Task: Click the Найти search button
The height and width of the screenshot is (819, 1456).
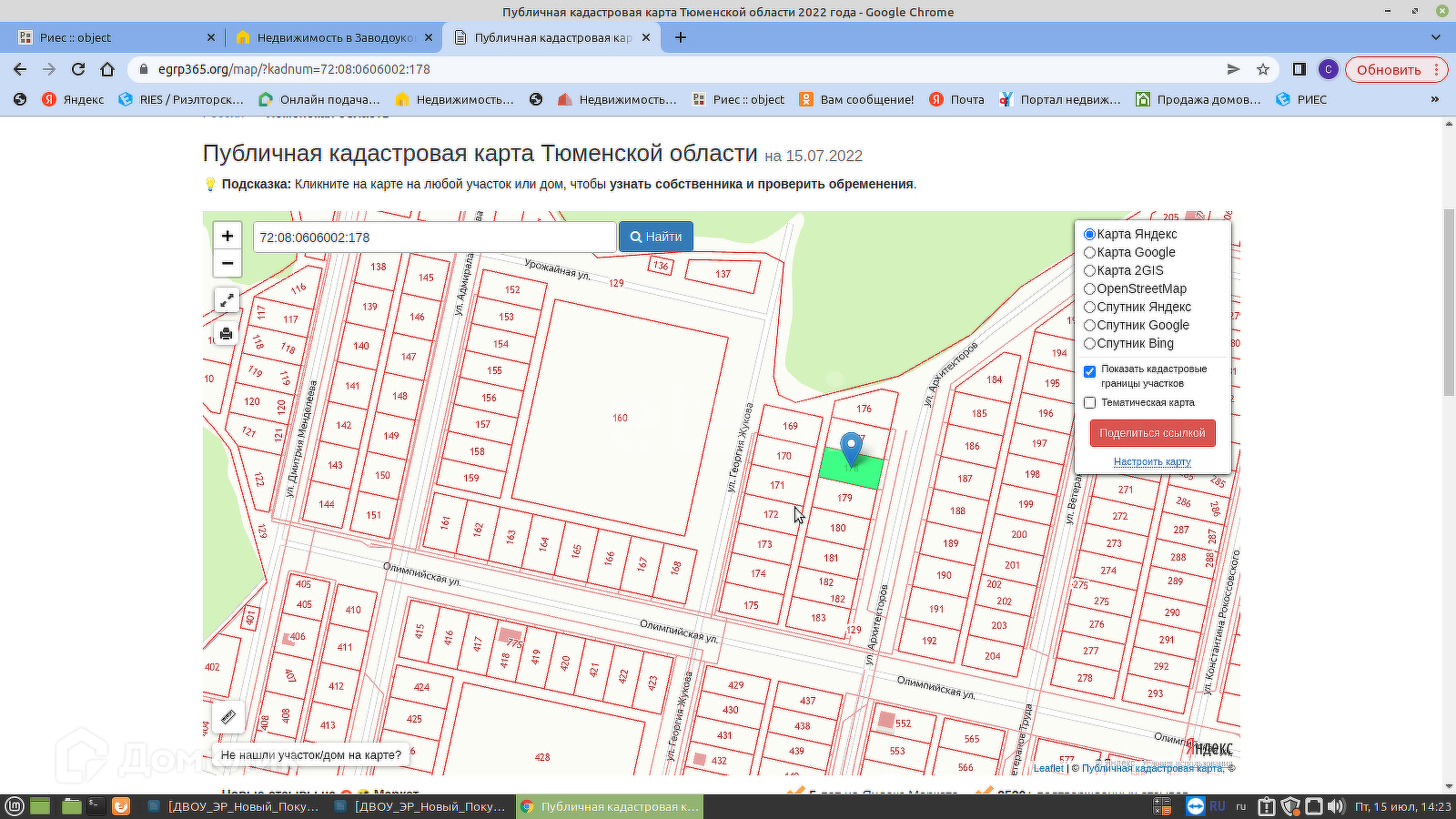Action: click(x=656, y=237)
